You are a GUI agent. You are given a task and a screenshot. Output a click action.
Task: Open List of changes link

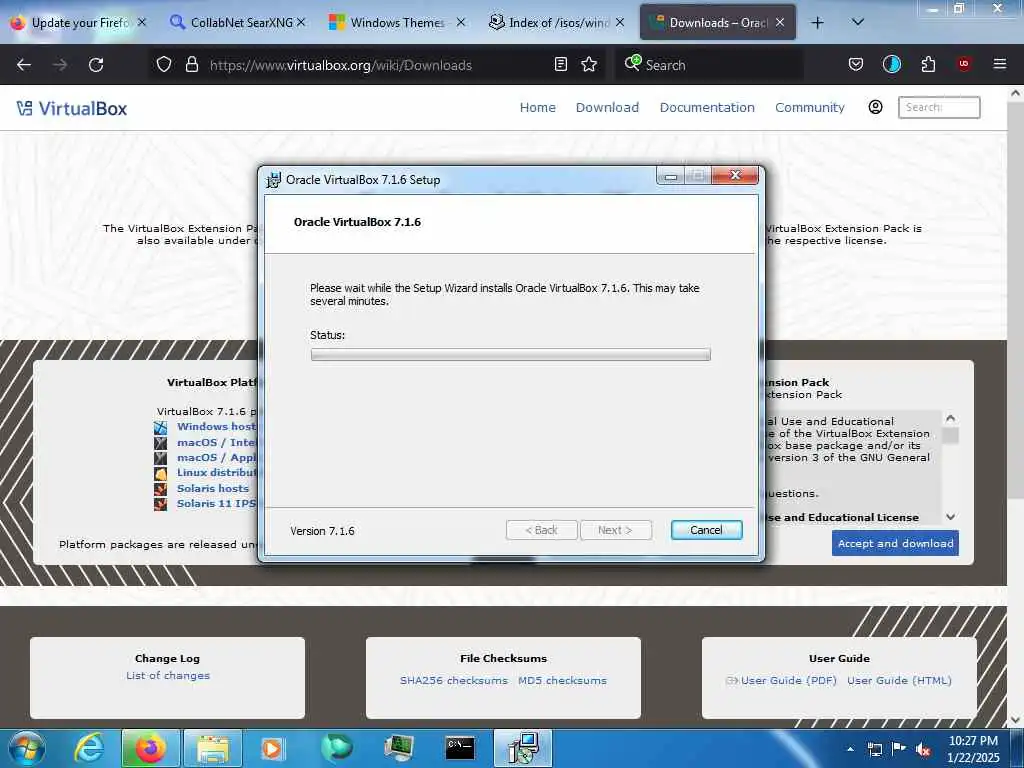pyautogui.click(x=168, y=675)
